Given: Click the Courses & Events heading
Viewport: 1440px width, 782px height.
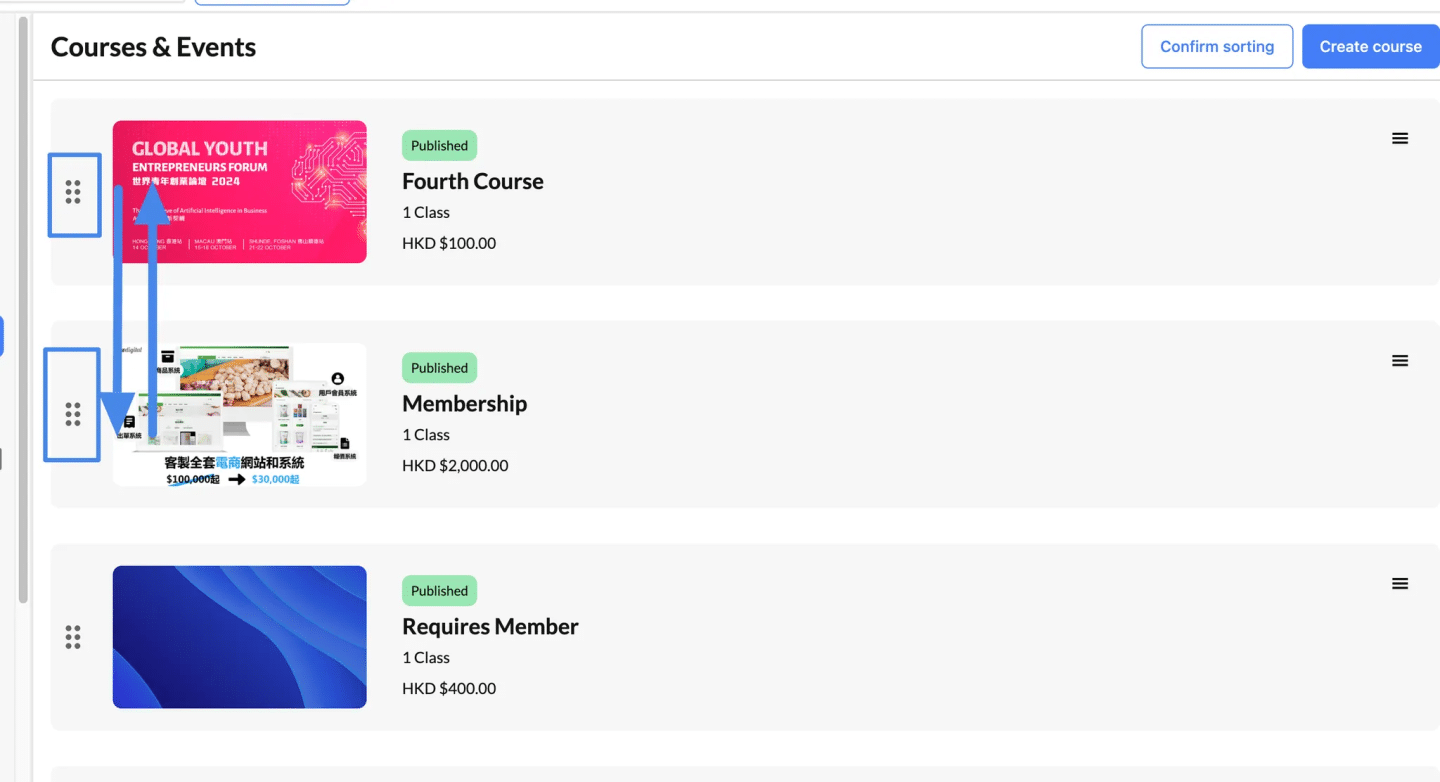Looking at the screenshot, I should [153, 47].
